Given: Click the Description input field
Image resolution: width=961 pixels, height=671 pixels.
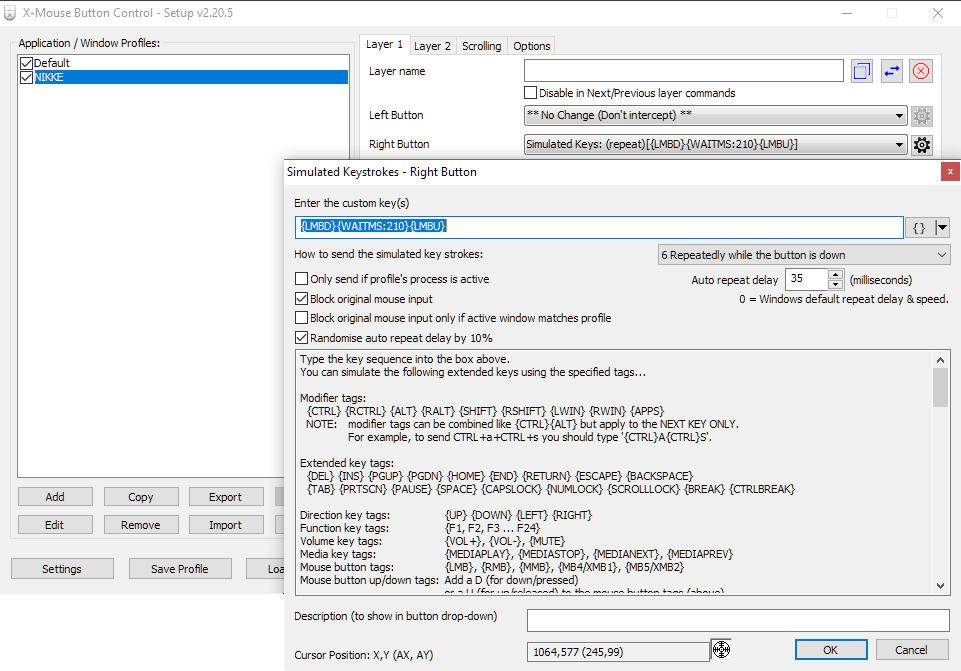Looking at the screenshot, I should tap(738, 620).
